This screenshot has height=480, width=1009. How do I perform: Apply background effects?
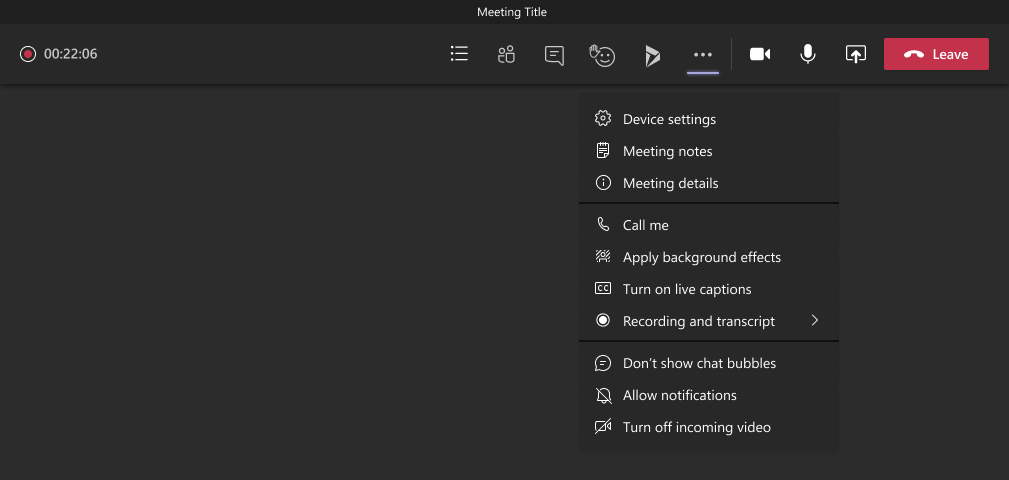(701, 257)
